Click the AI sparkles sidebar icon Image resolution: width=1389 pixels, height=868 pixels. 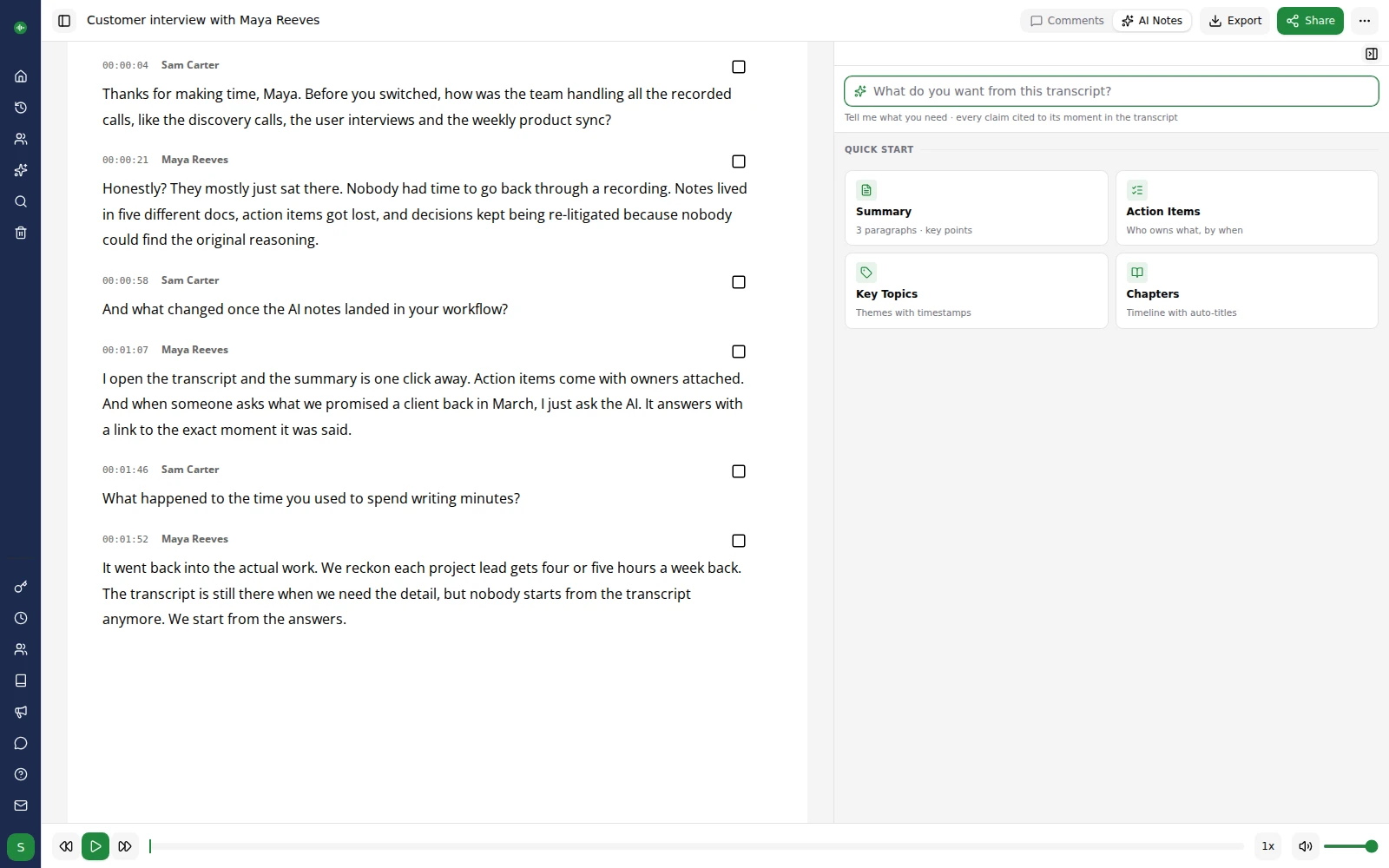(x=21, y=170)
